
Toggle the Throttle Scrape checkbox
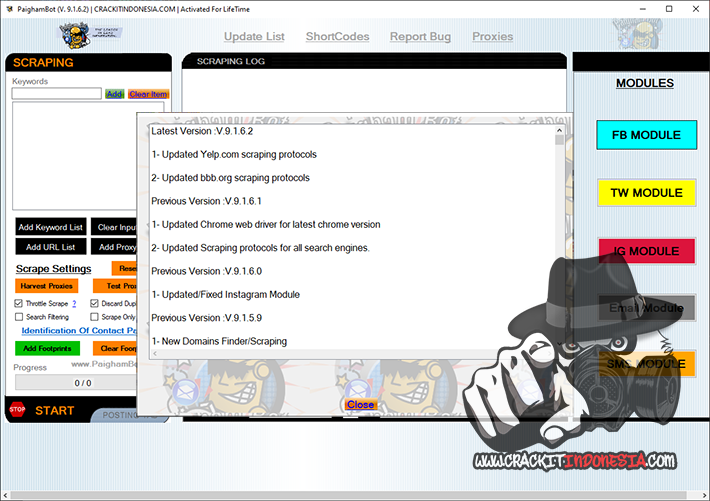(x=19, y=303)
